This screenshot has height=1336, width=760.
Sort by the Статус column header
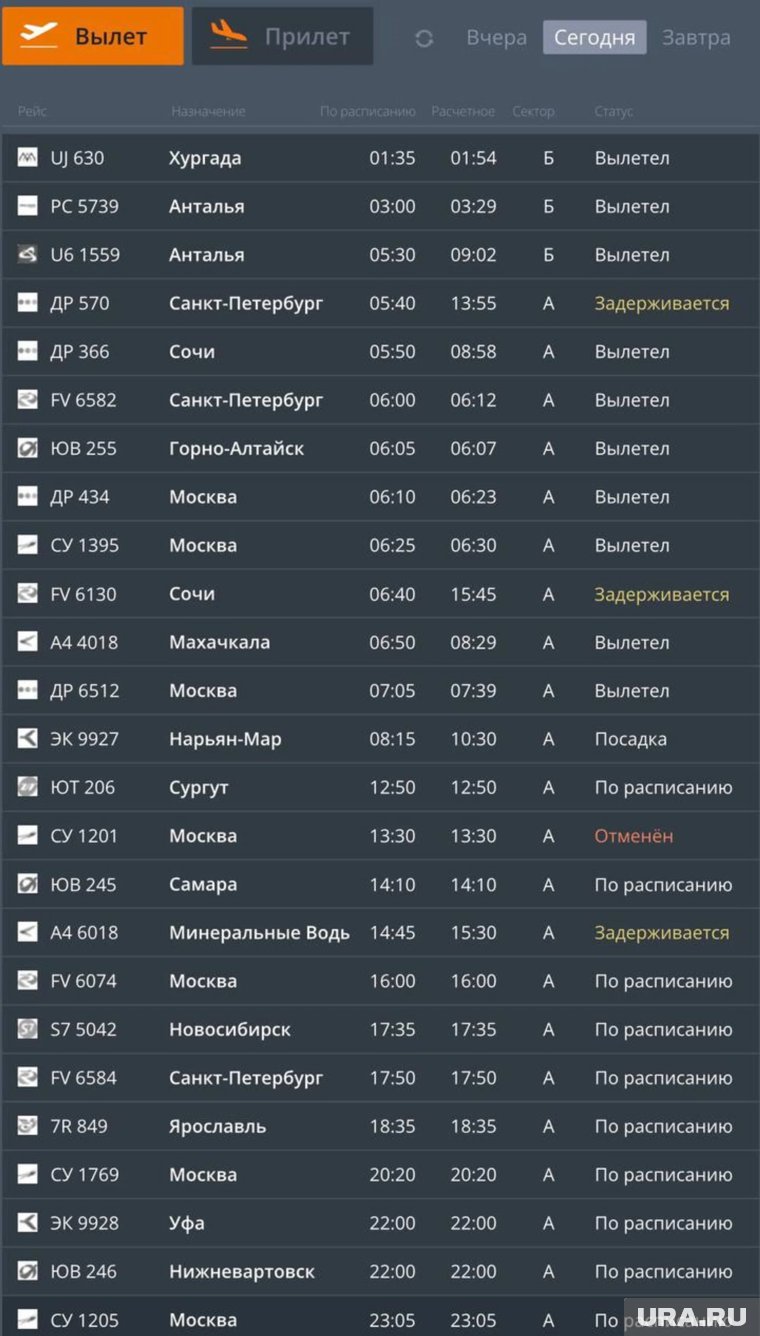[613, 111]
